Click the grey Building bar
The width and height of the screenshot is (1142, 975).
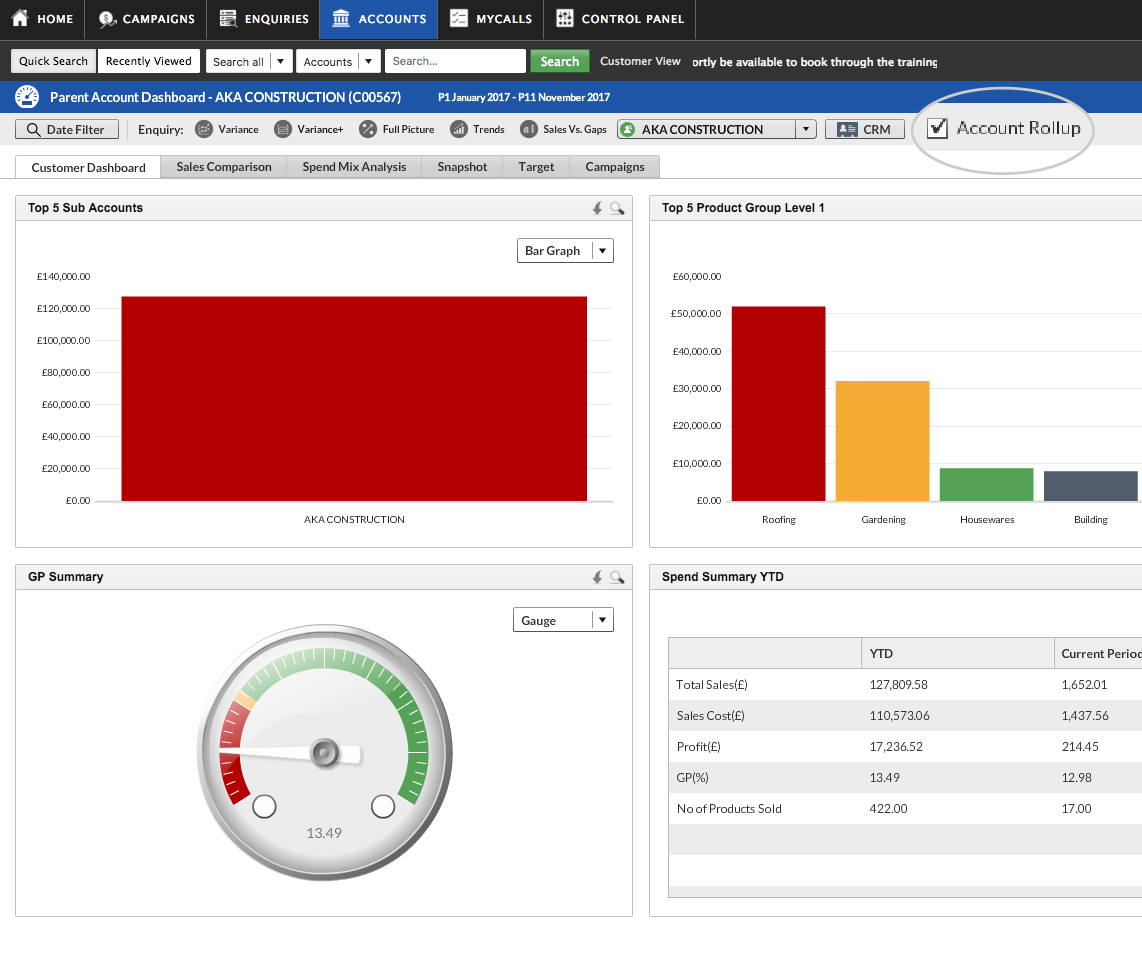click(1090, 486)
